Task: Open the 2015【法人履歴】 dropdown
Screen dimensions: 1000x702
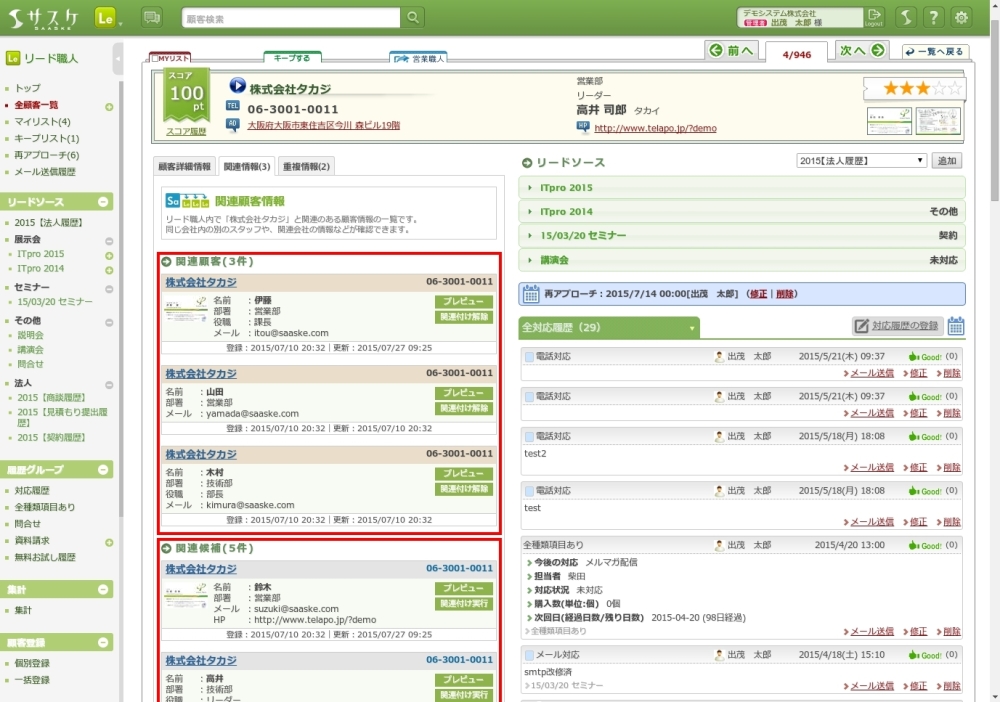Action: 861,161
